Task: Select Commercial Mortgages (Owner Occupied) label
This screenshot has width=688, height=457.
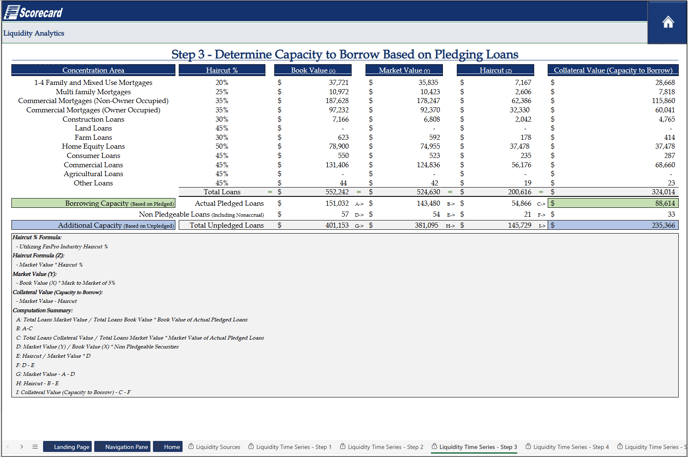Action: click(93, 110)
